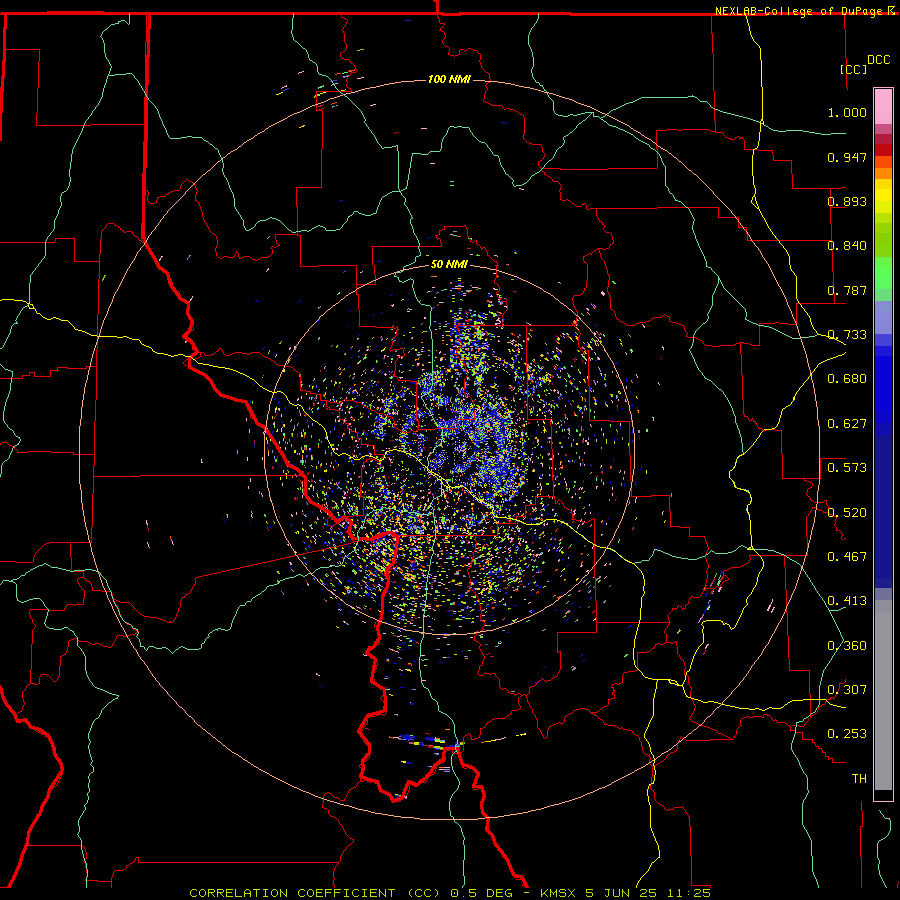Pick the red swatch on the color bar

tap(883, 149)
